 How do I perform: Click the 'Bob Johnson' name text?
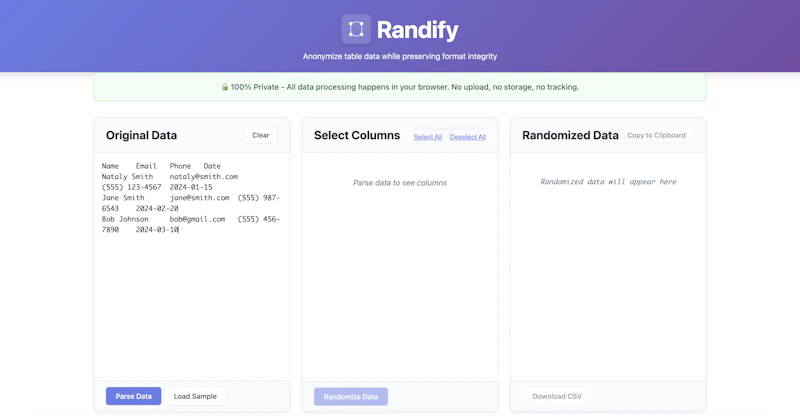(x=125, y=219)
